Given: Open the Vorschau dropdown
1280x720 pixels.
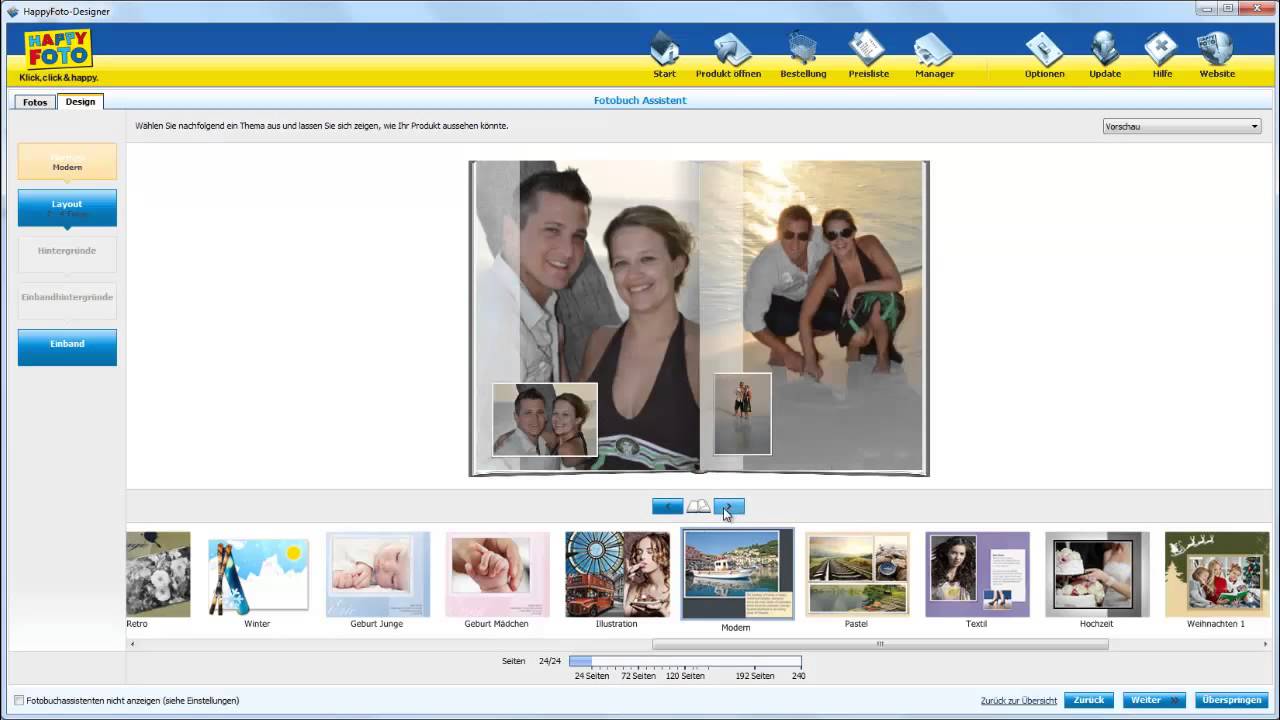Looking at the screenshot, I should 1181,126.
